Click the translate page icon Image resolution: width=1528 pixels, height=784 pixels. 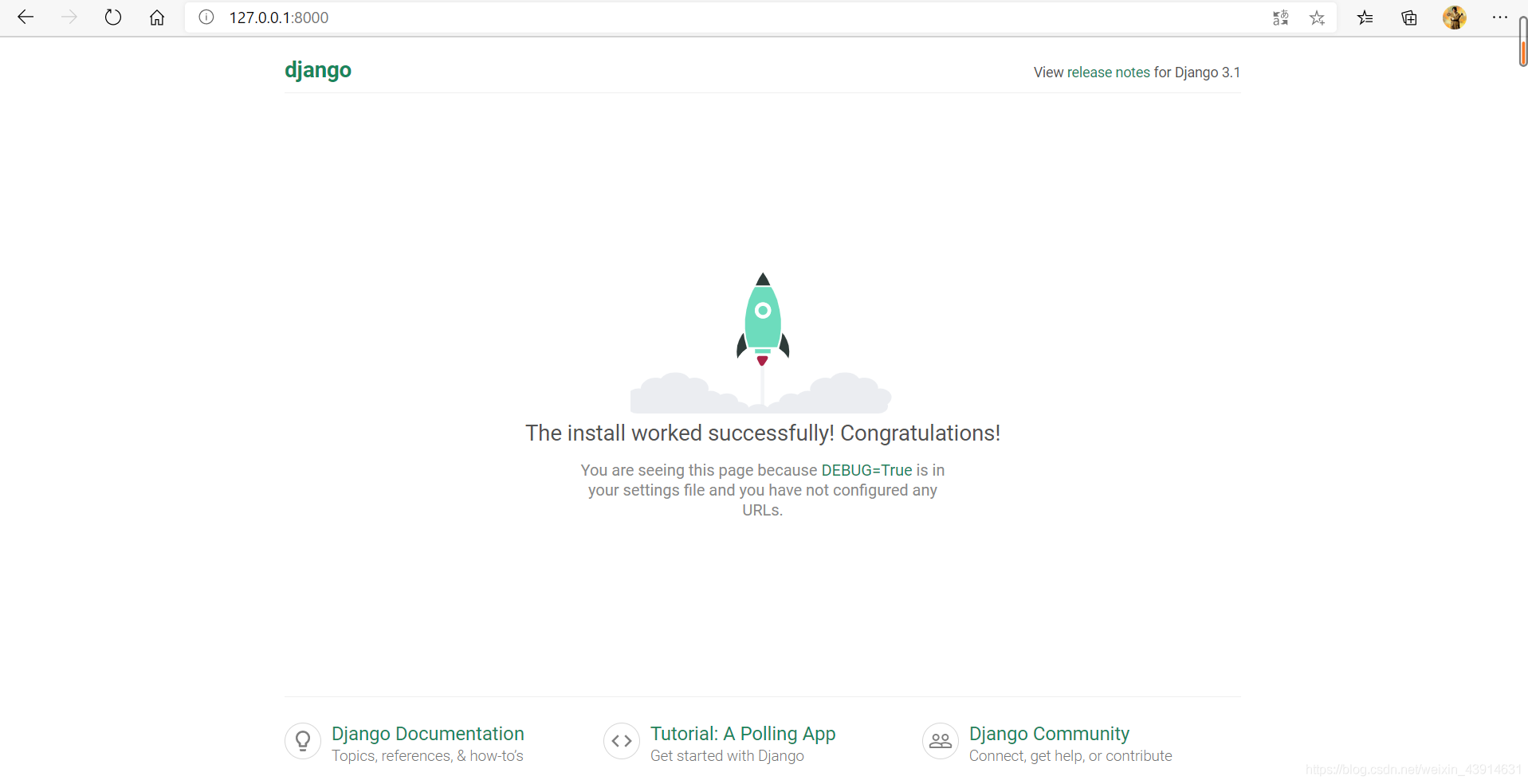tap(1281, 18)
